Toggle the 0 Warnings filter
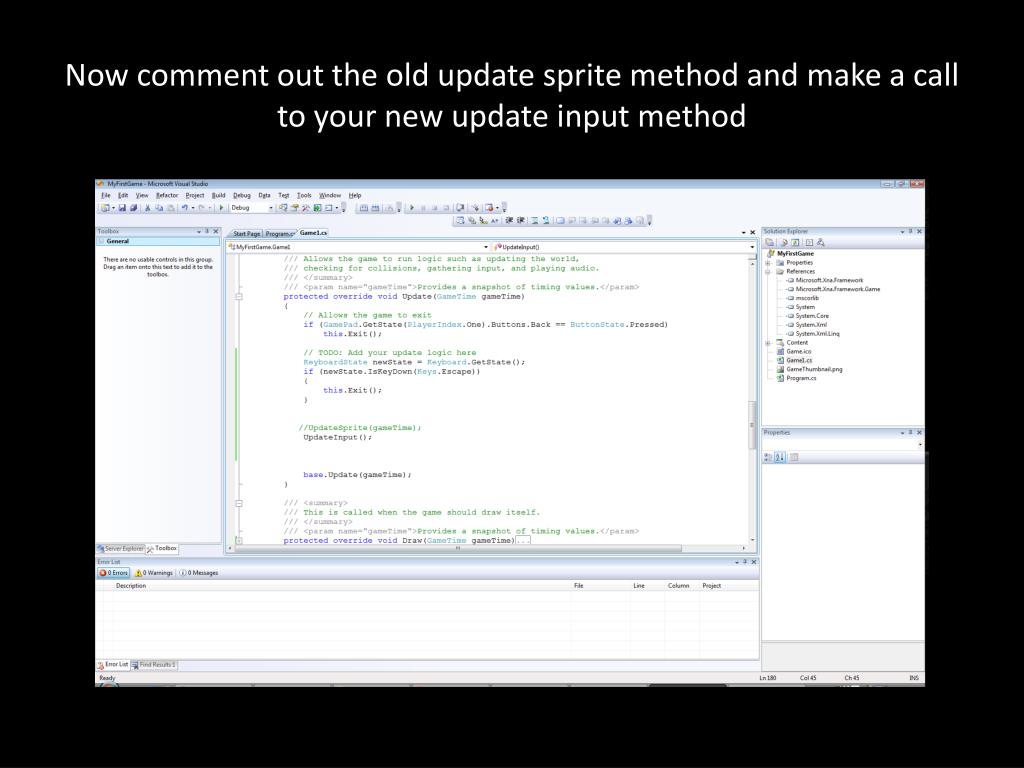This screenshot has height=768, width=1024. [x=153, y=573]
